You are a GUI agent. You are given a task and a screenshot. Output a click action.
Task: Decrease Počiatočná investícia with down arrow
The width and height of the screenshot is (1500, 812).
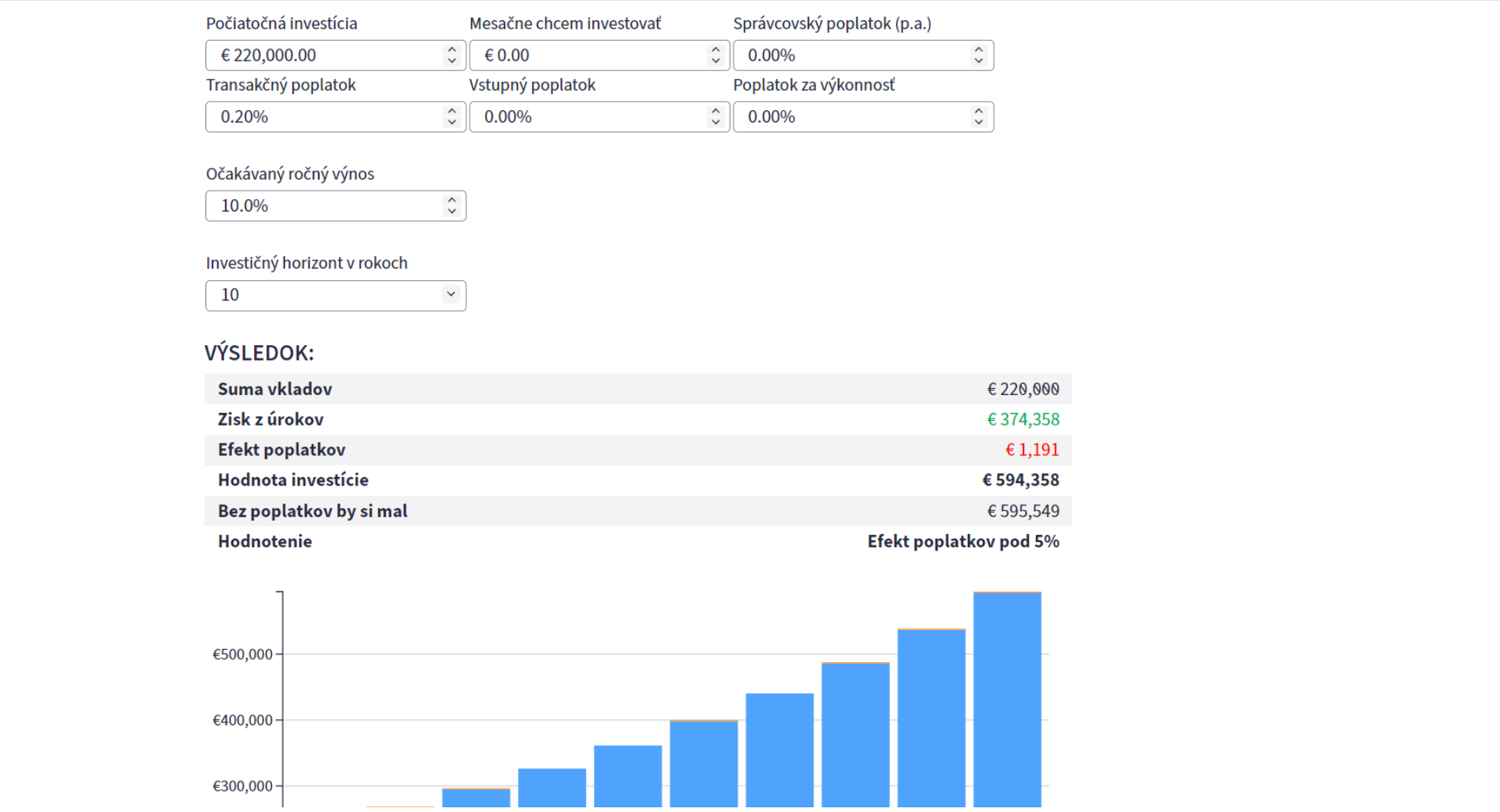point(452,61)
